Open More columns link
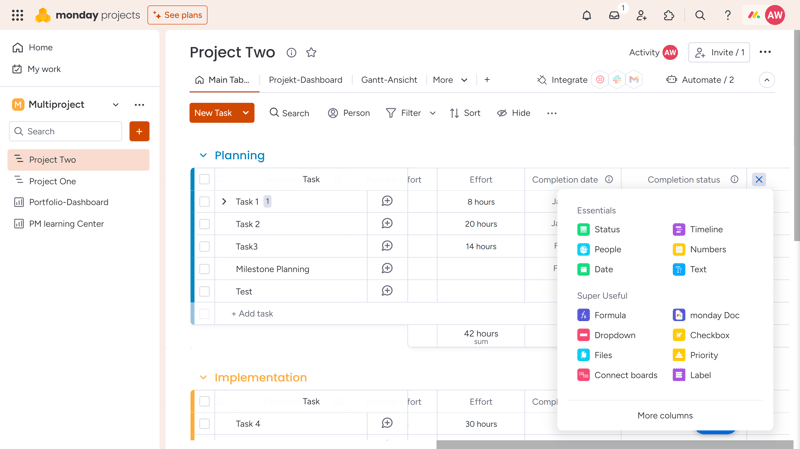This screenshot has height=449, width=800. [x=665, y=415]
